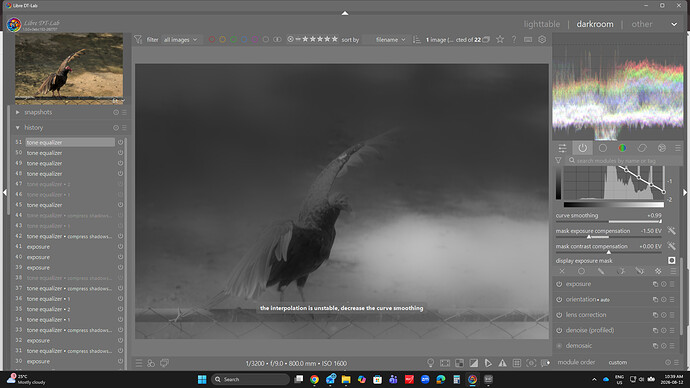The height and width of the screenshot is (388, 690).
Task: Show correct modules group tab
Action: click(x=642, y=148)
